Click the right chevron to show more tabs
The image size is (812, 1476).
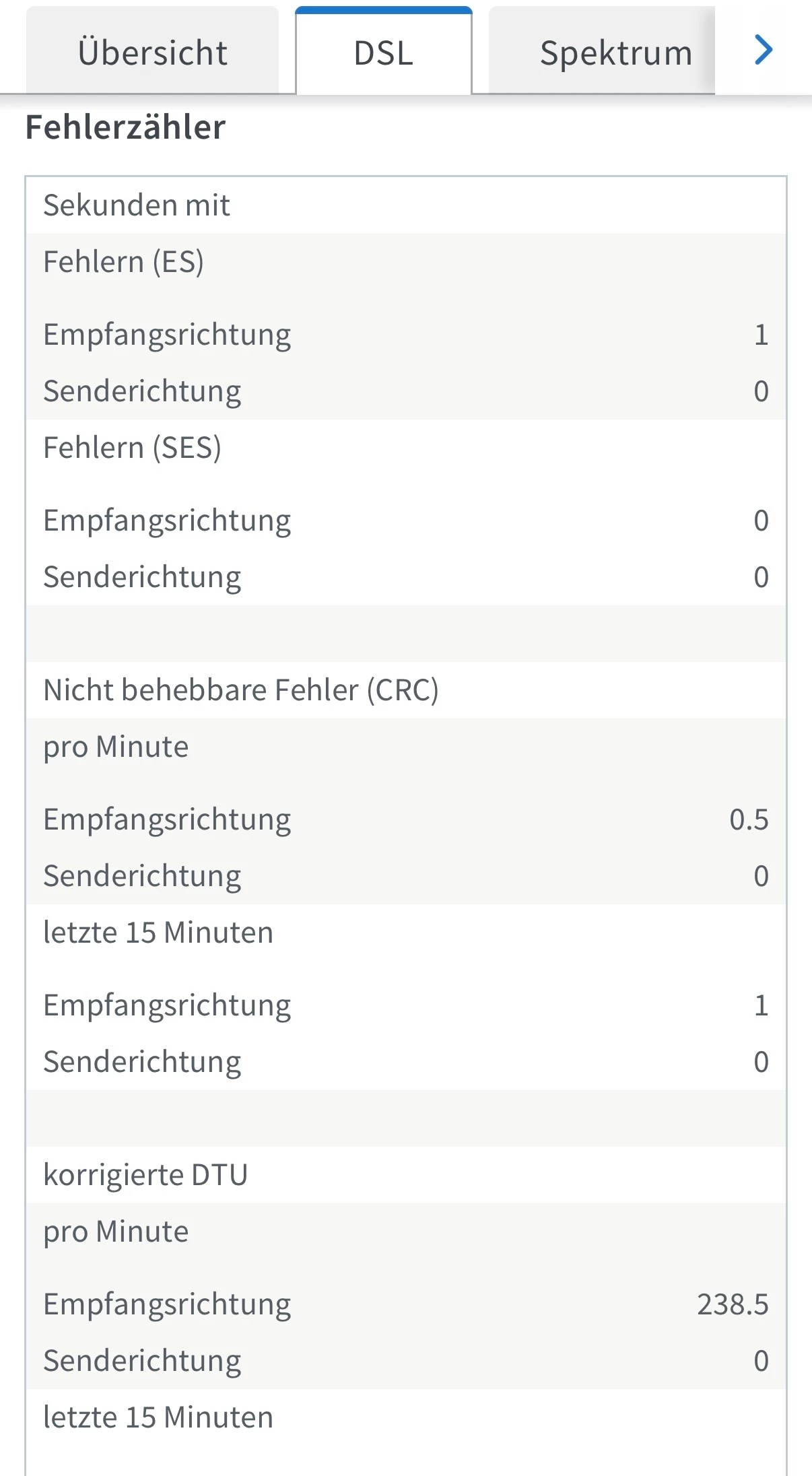click(x=763, y=51)
